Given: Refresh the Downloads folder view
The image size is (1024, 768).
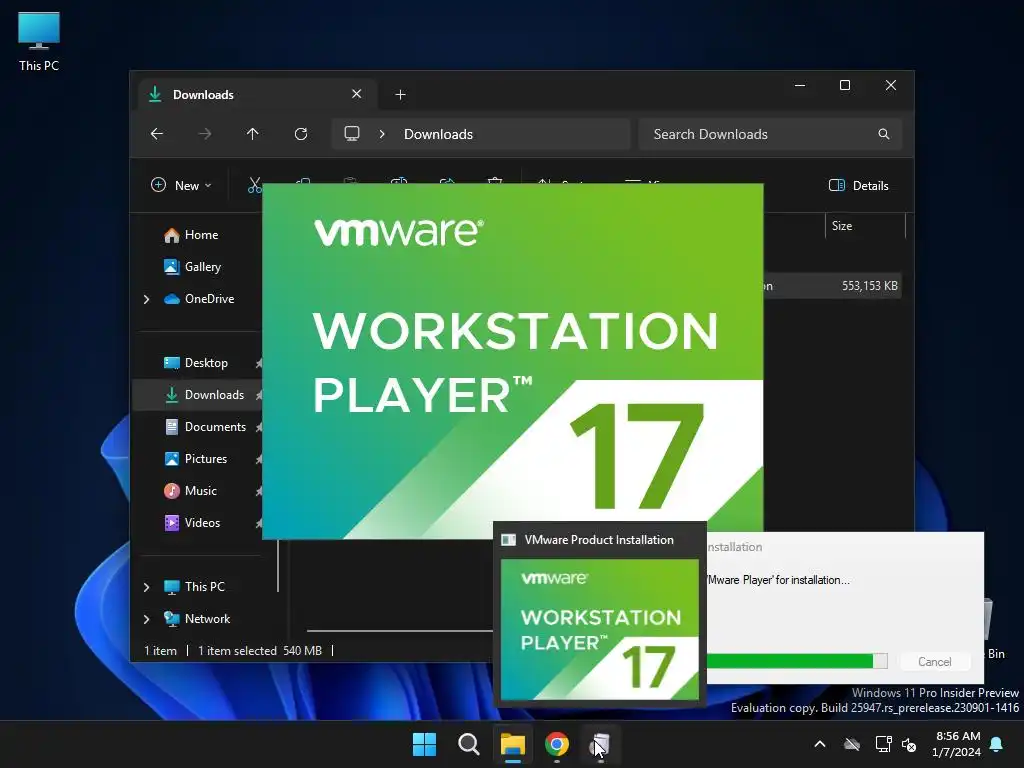Looking at the screenshot, I should point(300,134).
